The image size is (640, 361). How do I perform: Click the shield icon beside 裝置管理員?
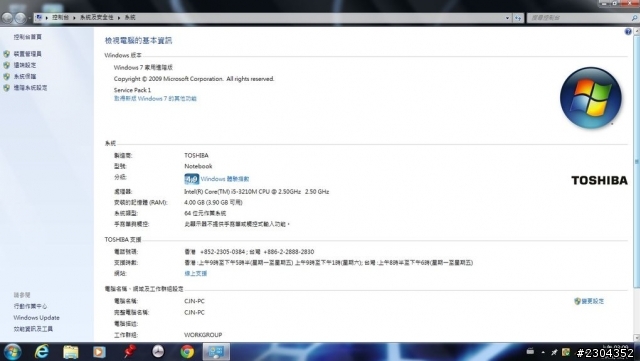7,54
